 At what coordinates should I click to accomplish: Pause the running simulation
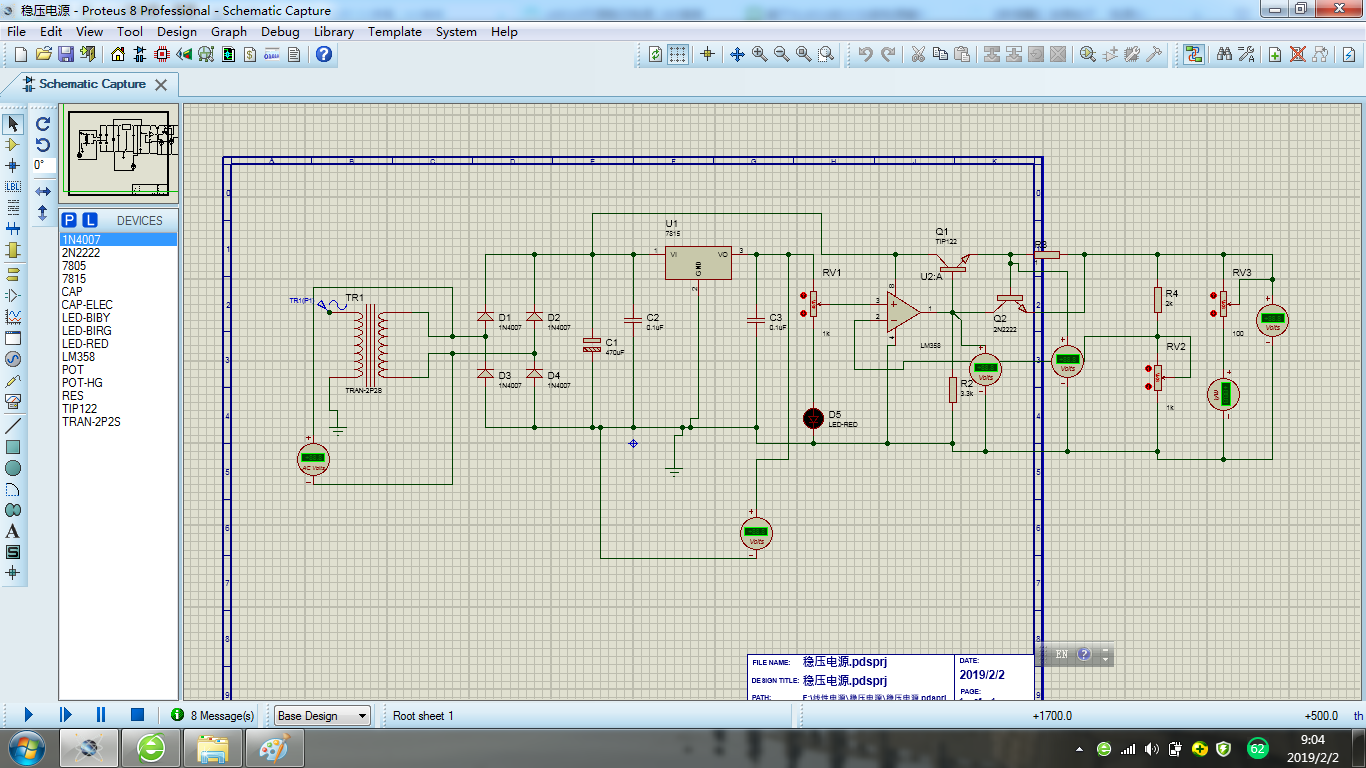101,715
